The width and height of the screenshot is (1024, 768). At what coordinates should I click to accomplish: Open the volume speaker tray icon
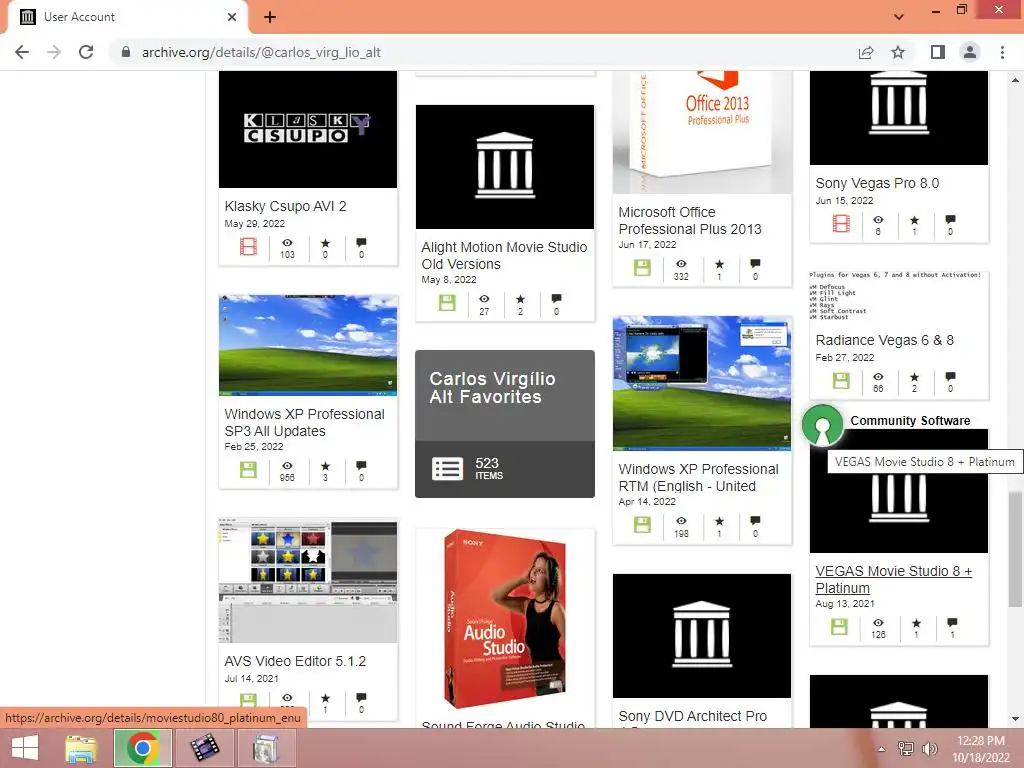coord(929,749)
